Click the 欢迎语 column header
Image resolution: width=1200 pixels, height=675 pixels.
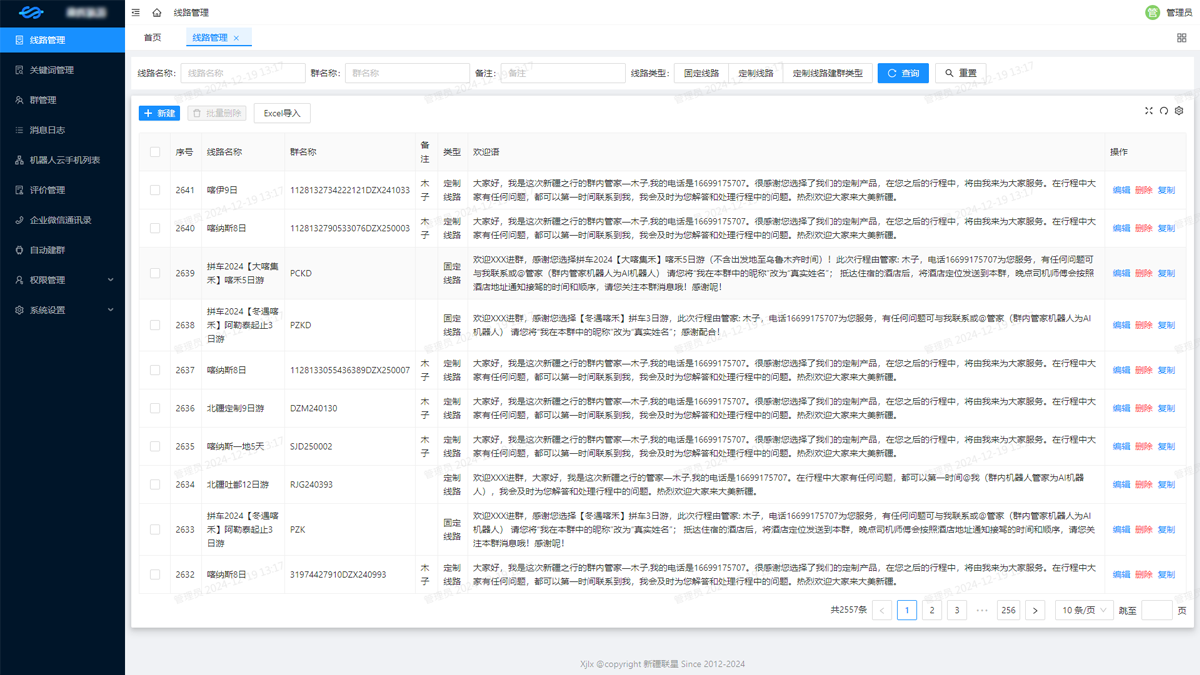click(x=486, y=152)
